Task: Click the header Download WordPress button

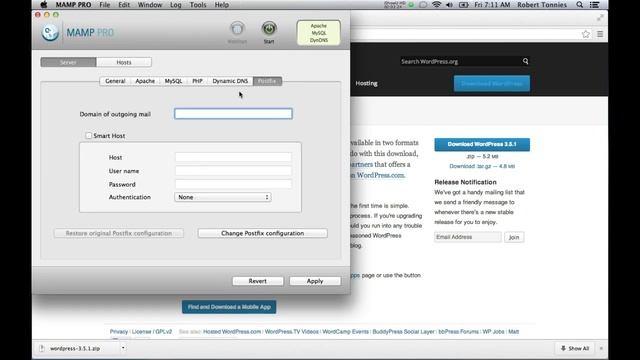Action: pyautogui.click(x=492, y=84)
